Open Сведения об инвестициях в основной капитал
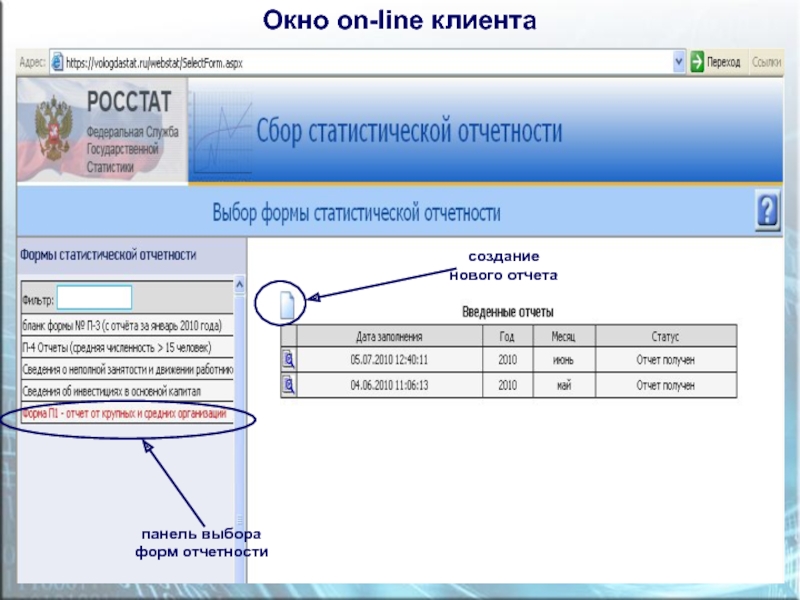Image resolution: width=800 pixels, height=600 pixels. (125, 391)
